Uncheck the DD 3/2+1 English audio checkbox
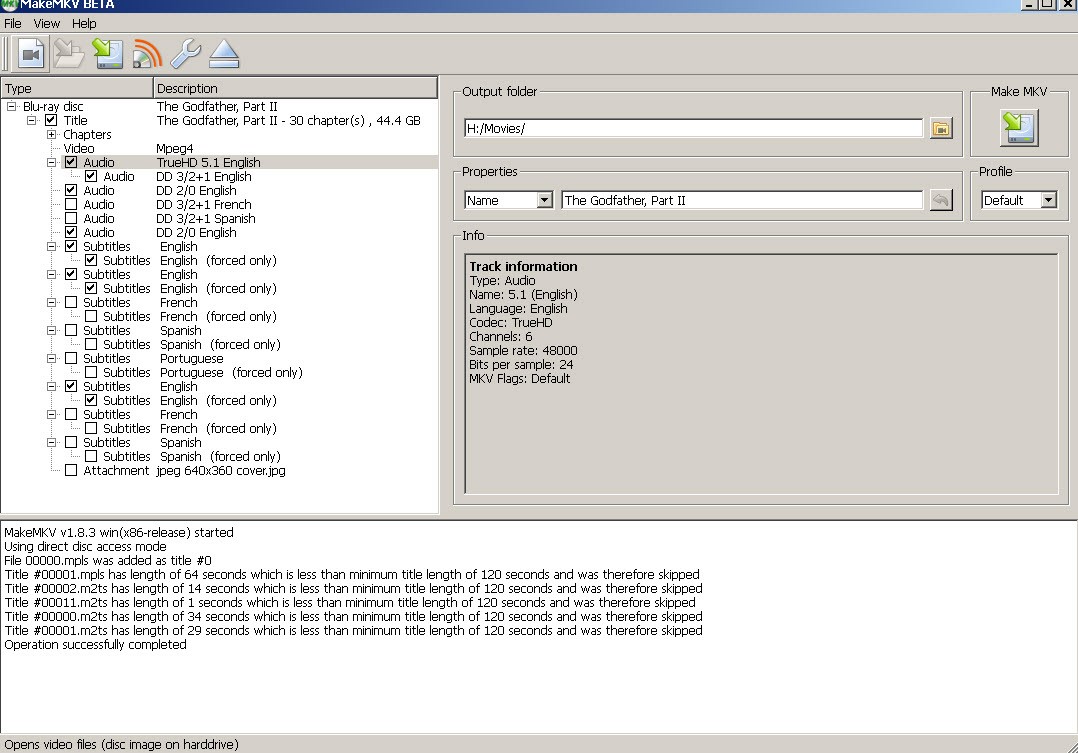 (91, 177)
